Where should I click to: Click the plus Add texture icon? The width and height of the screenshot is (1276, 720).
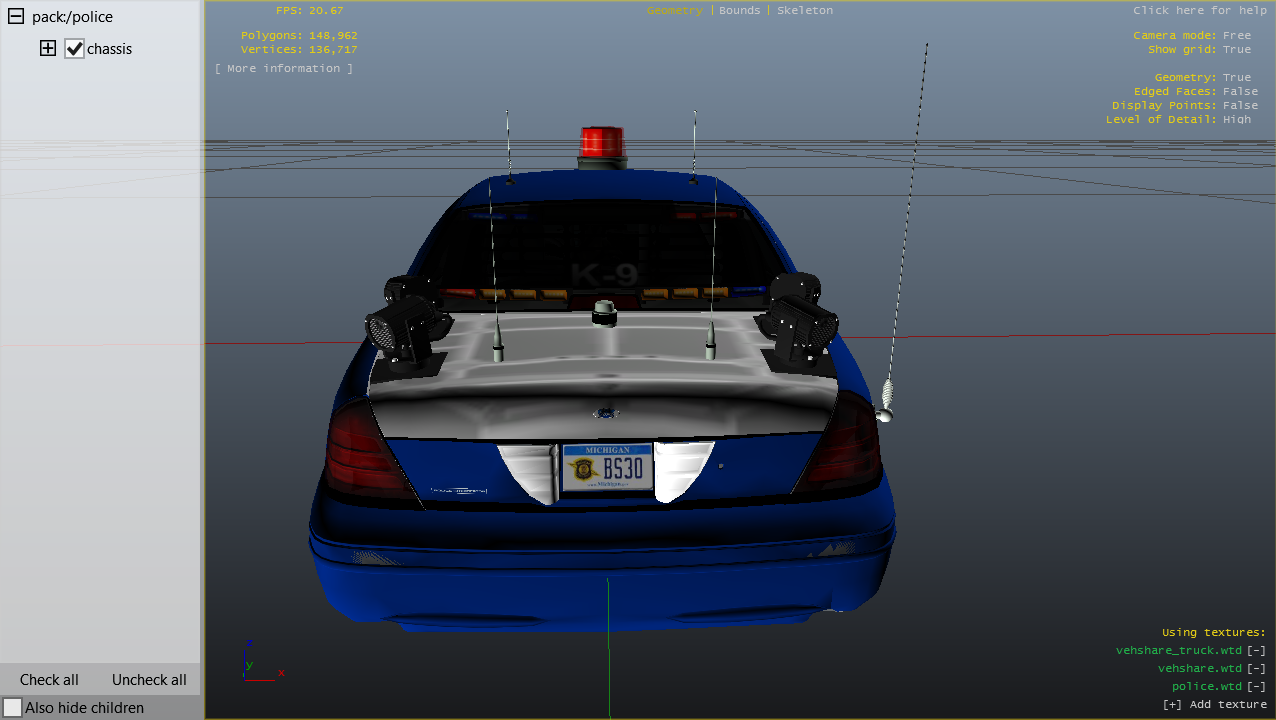(1171, 704)
